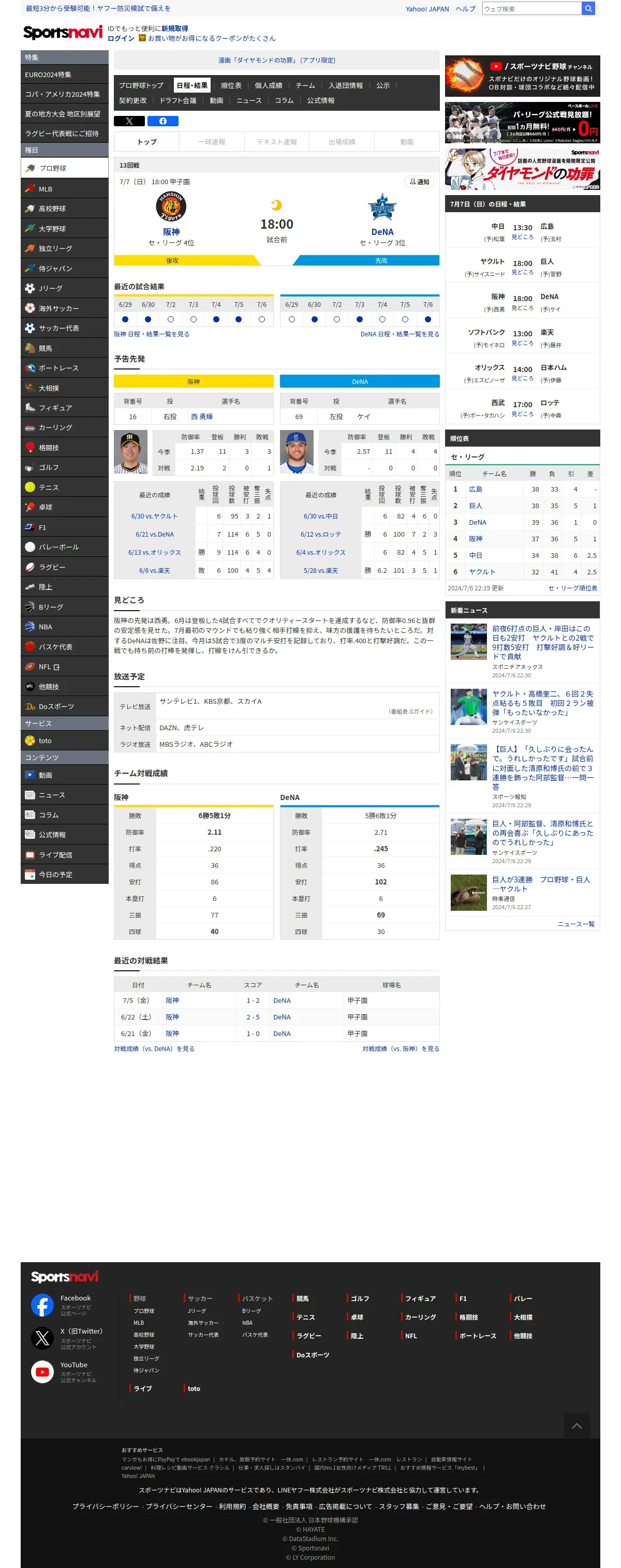Screen dimensions: 621x1568
Task: Click the search magnifier button
Action: pyautogui.click(x=587, y=8)
